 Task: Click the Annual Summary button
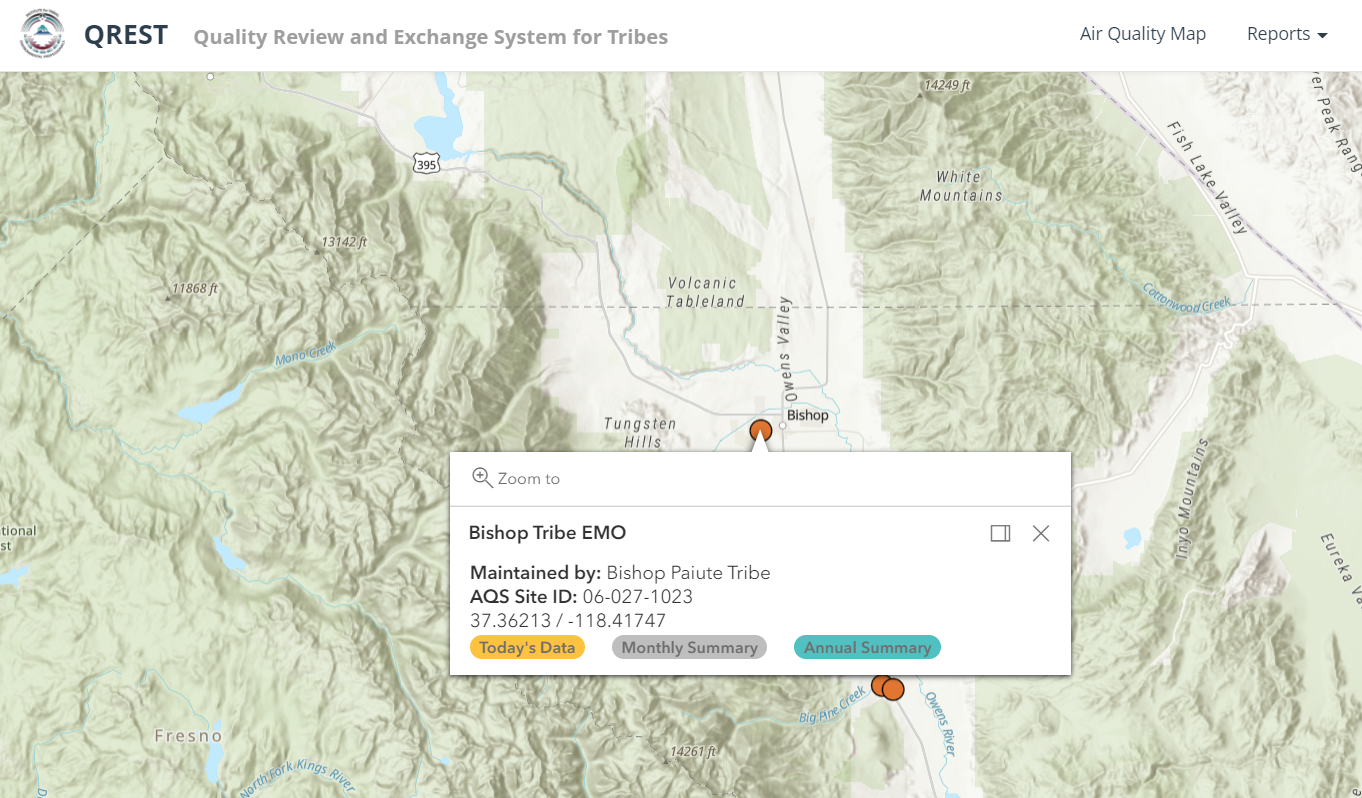(x=867, y=647)
